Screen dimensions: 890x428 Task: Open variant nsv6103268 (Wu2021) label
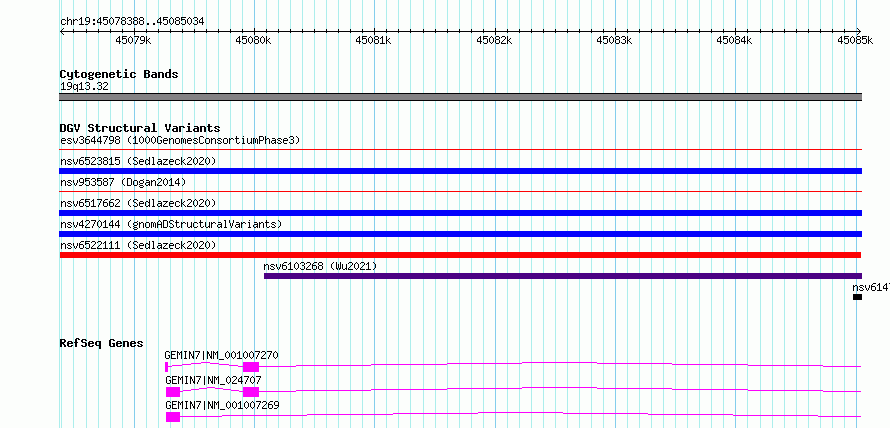[x=320, y=266]
